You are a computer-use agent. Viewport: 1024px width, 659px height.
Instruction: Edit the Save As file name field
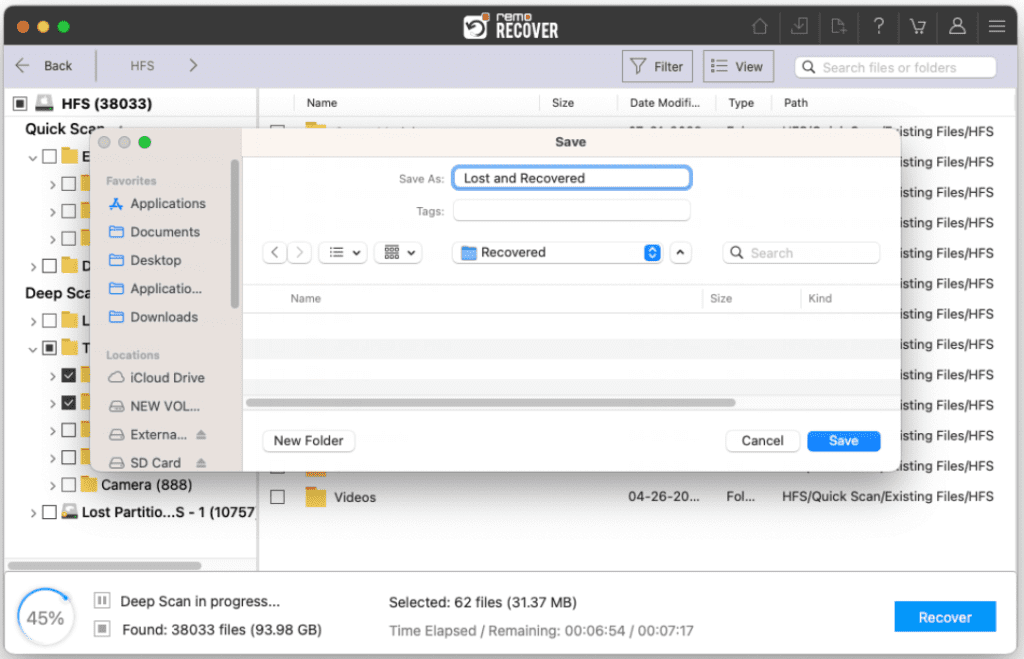point(571,177)
